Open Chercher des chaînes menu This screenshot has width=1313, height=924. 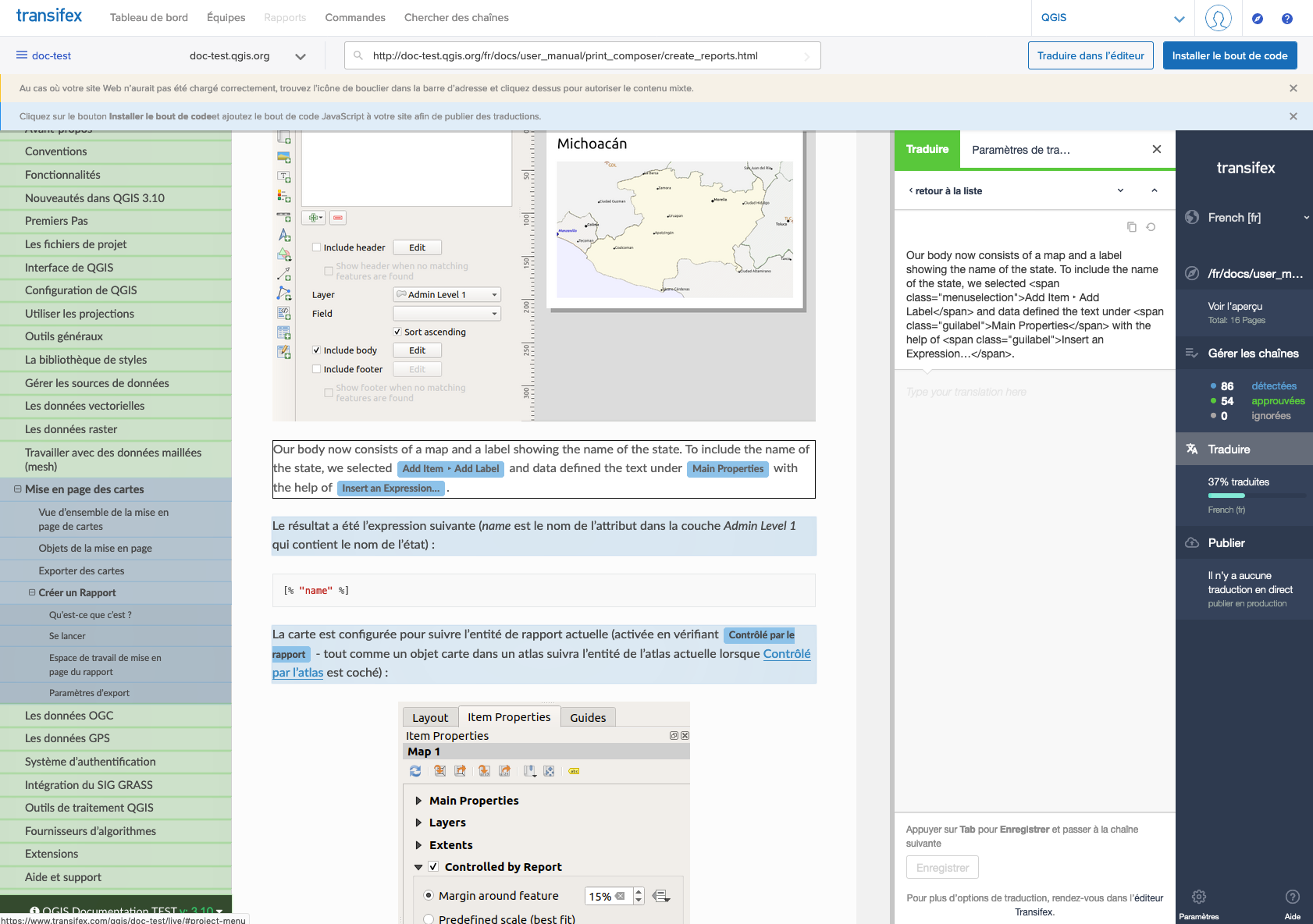[457, 17]
